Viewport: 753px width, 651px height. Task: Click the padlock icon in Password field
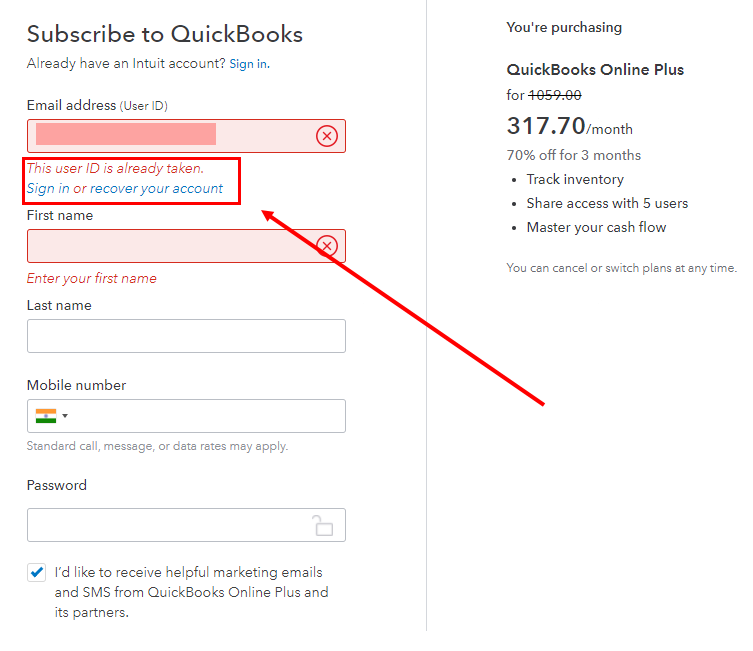322,525
